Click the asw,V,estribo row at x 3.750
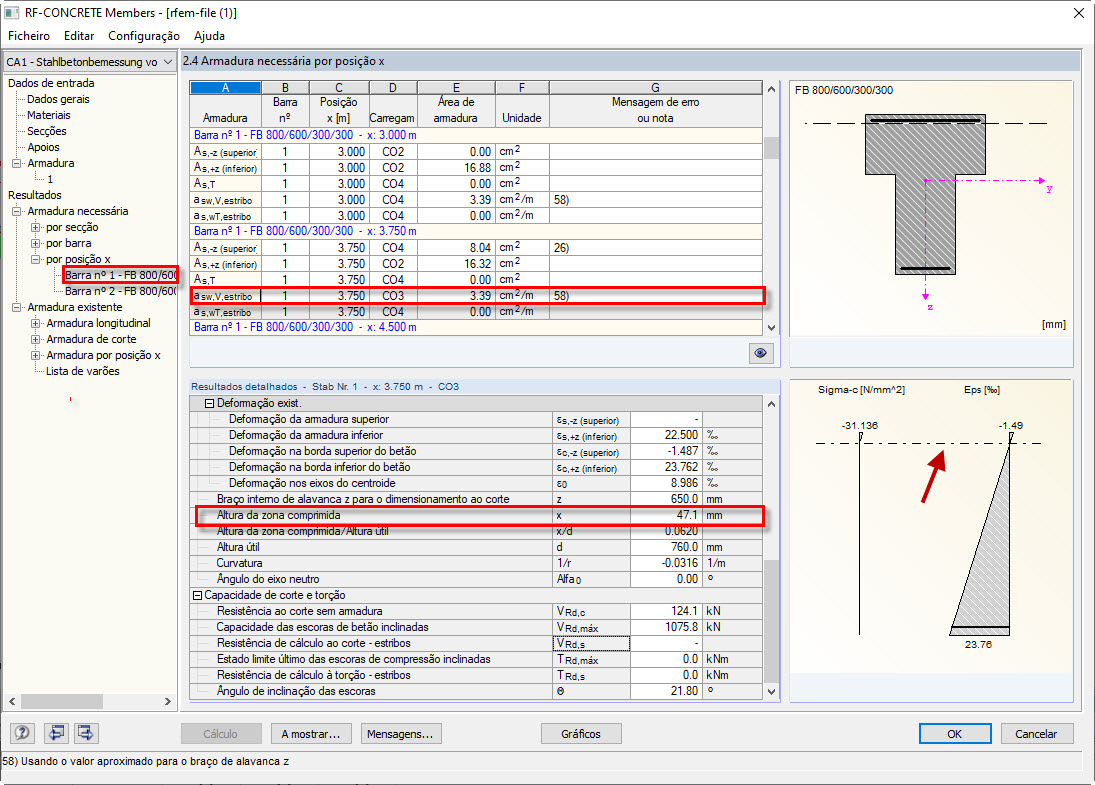 click(x=477, y=296)
